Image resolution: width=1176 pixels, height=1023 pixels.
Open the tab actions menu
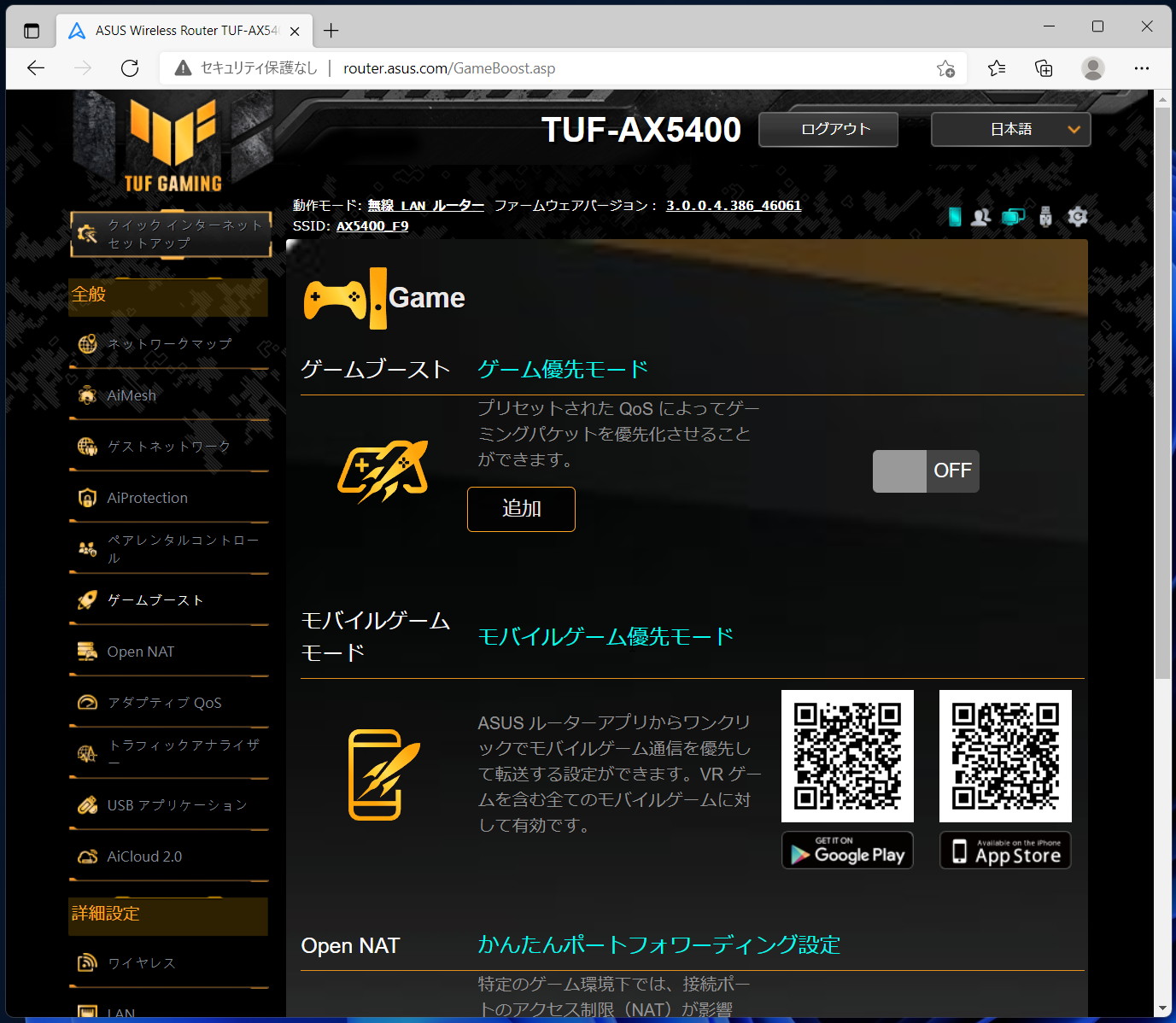coord(32,31)
